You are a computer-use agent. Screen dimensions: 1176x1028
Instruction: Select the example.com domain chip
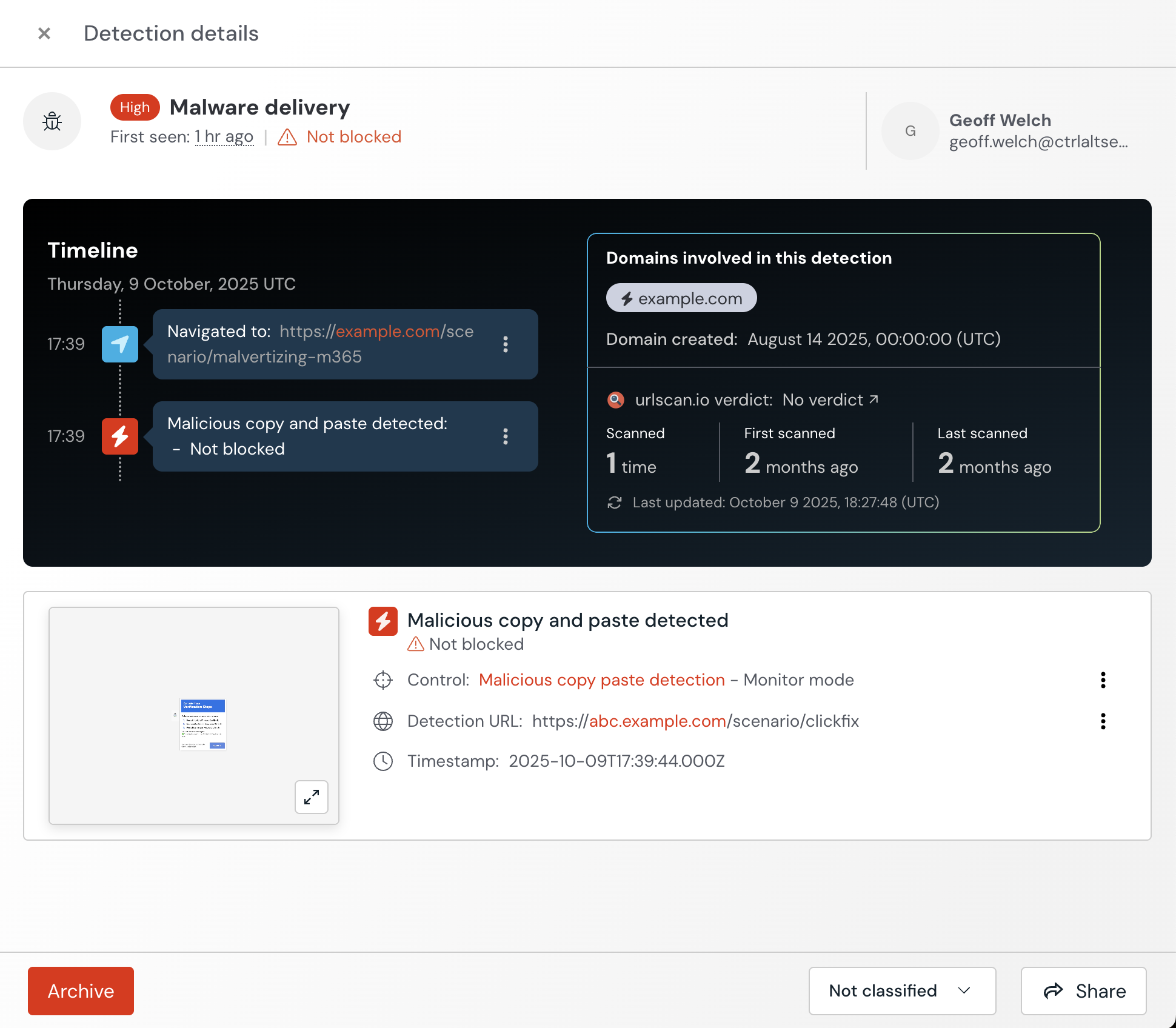coord(681,298)
